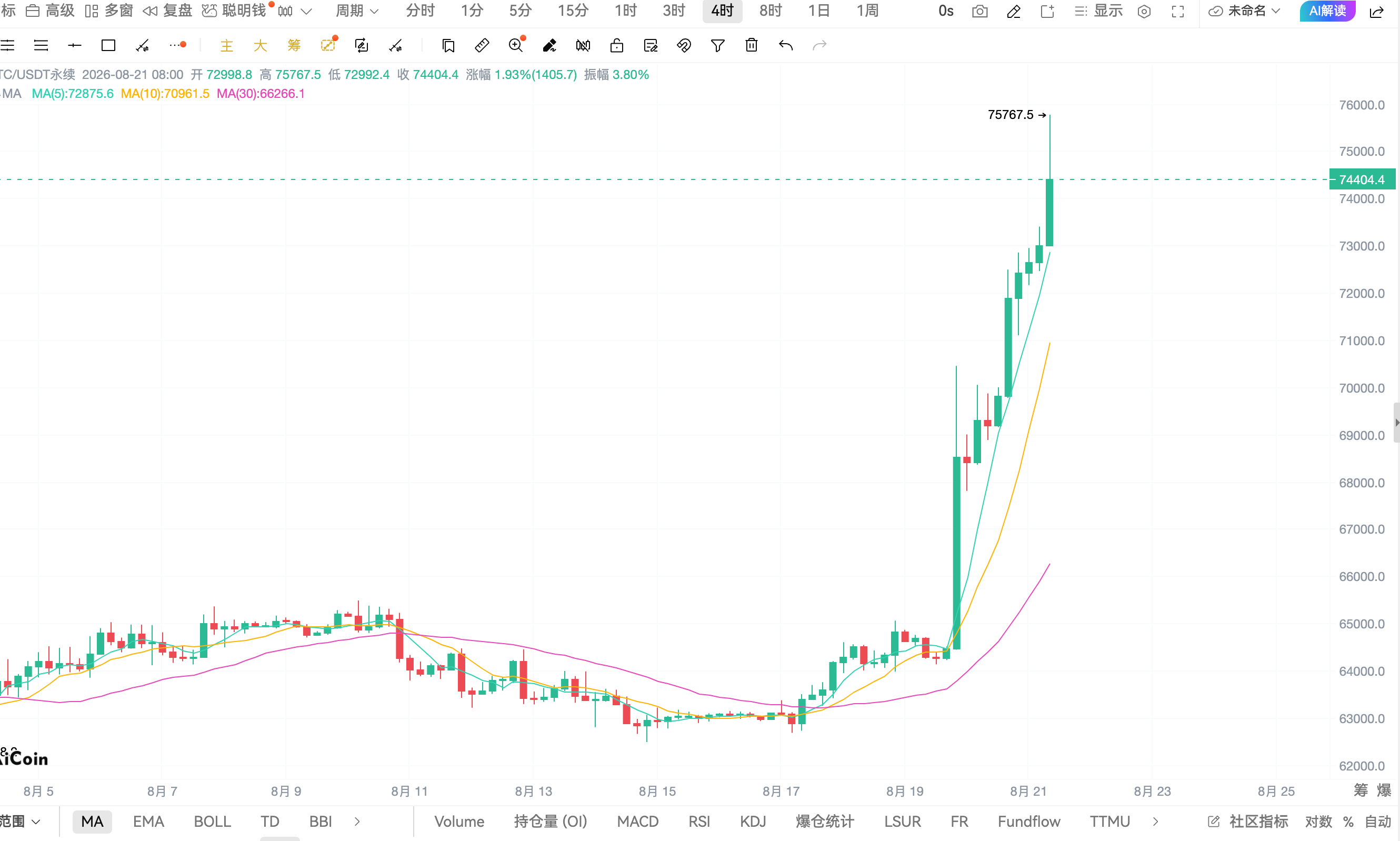Image resolution: width=1400 pixels, height=841 pixels.
Task: Enable the RSI sub indicator
Action: coord(699,821)
